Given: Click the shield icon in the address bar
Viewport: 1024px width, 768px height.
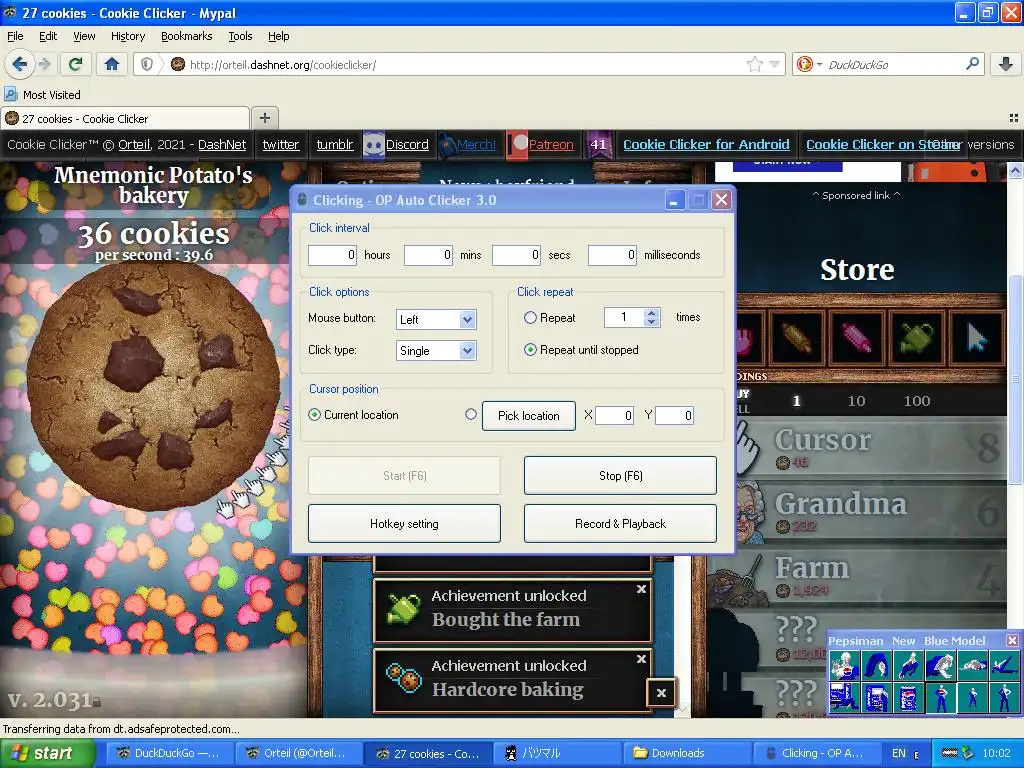Looking at the screenshot, I should point(147,64).
